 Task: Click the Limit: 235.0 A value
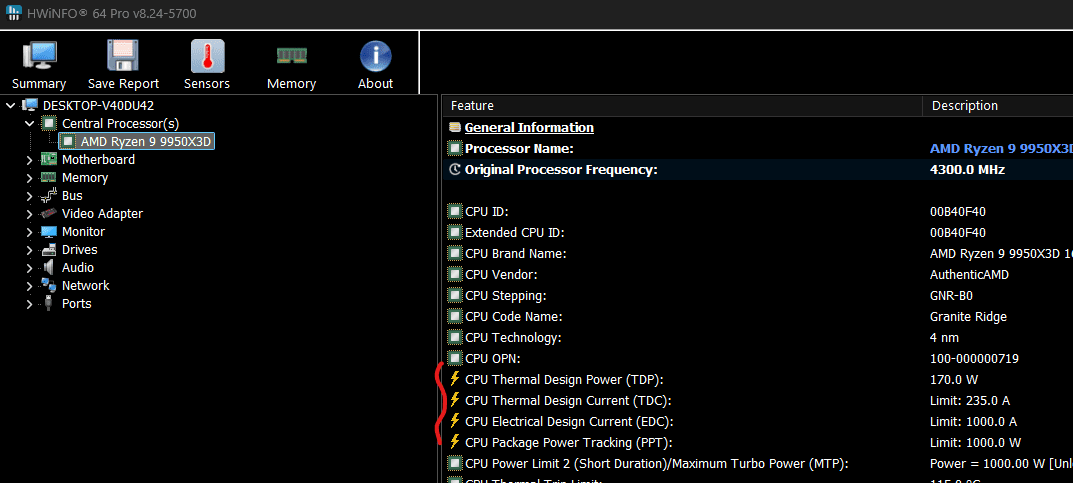[x=971, y=400]
